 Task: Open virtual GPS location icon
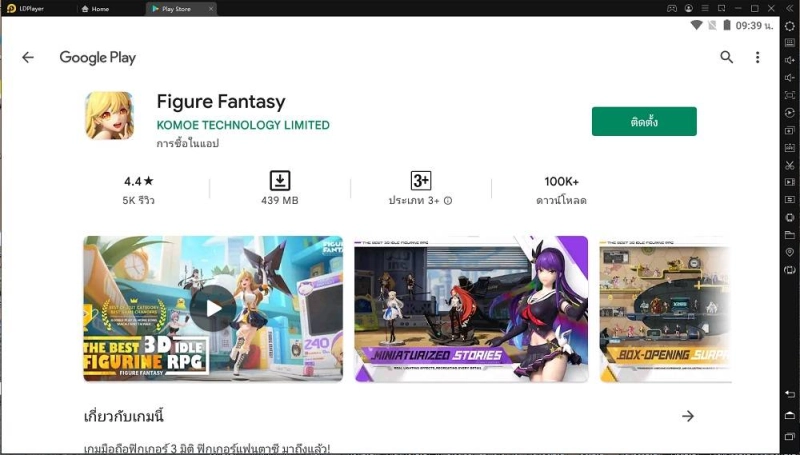pos(789,252)
